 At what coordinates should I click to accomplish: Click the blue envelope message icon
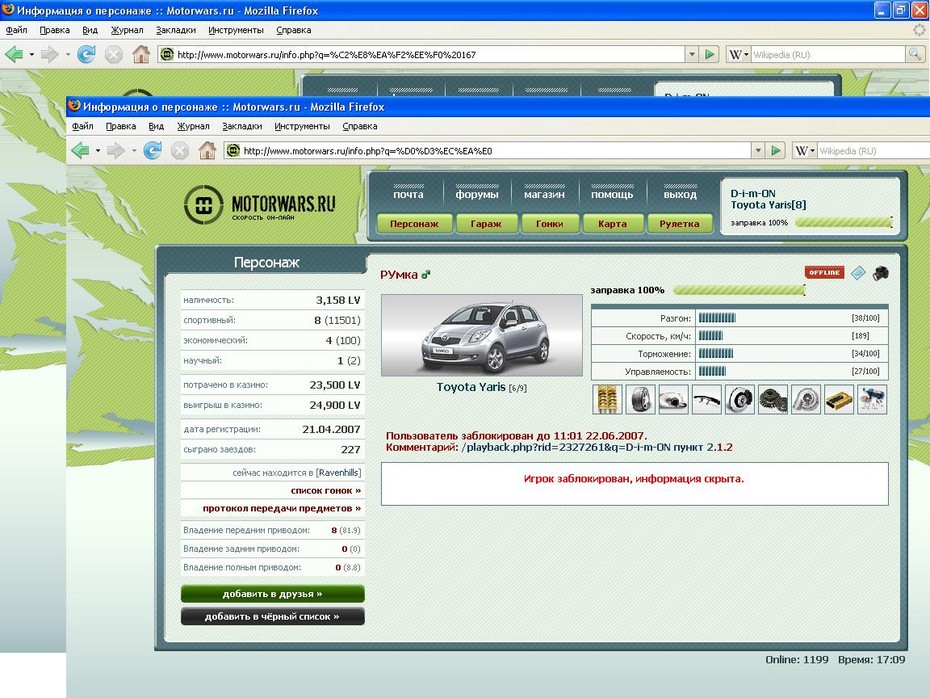[858, 273]
